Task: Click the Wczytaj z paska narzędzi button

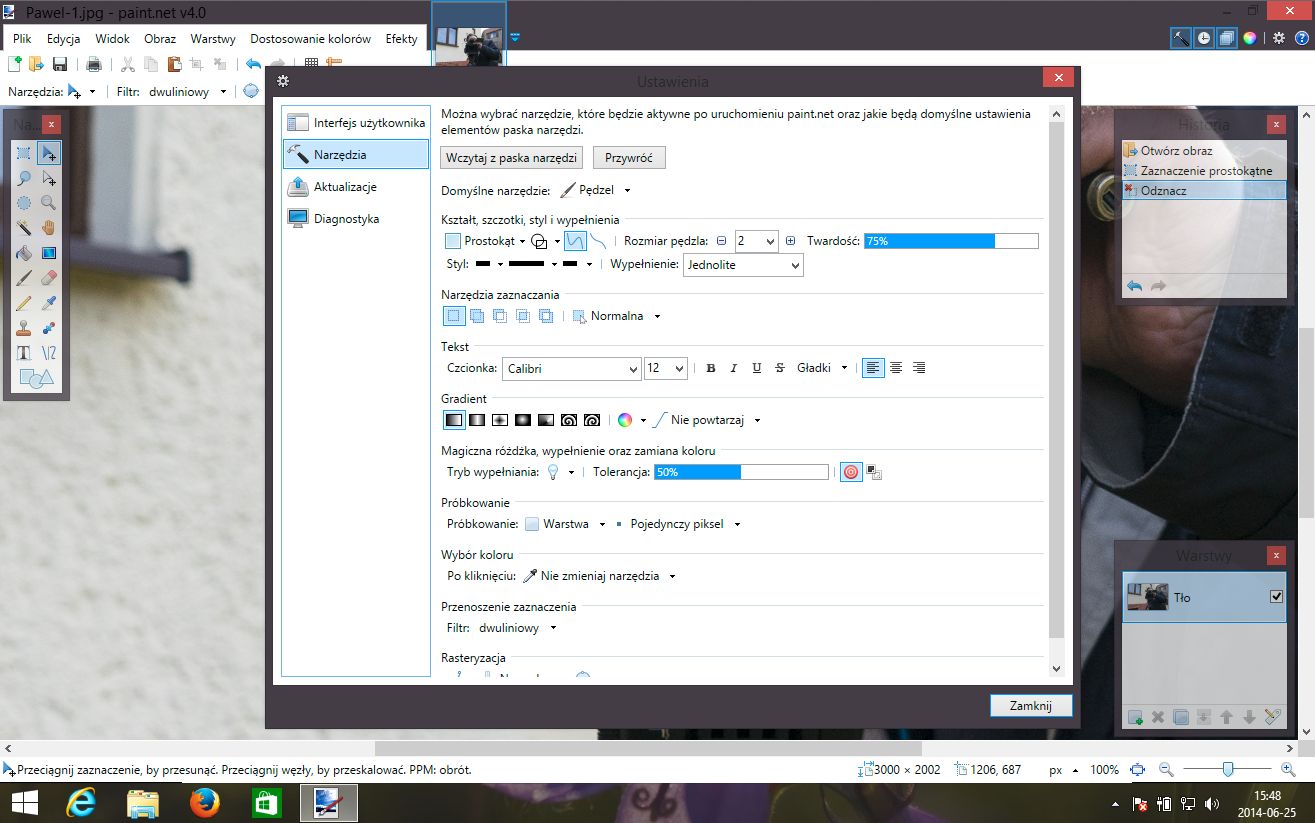Action: click(512, 158)
